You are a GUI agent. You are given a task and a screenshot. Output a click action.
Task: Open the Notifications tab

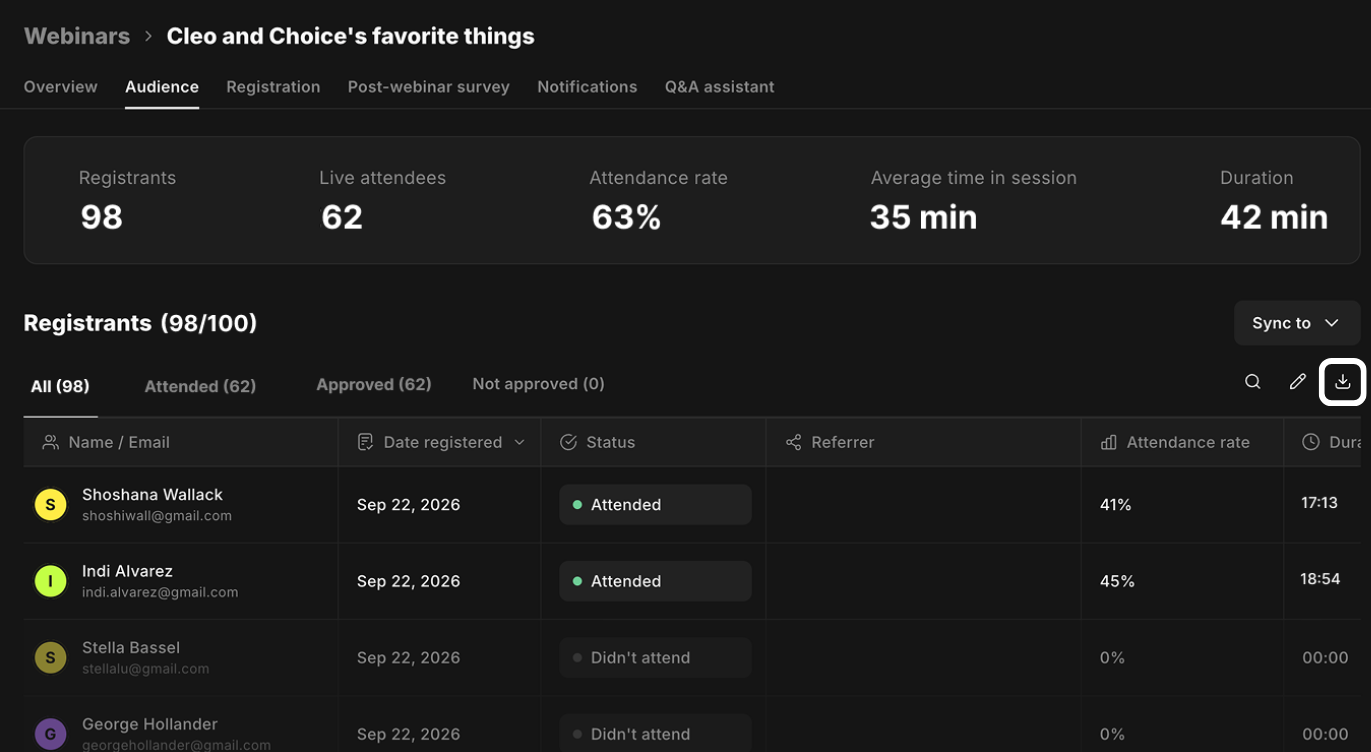587,87
